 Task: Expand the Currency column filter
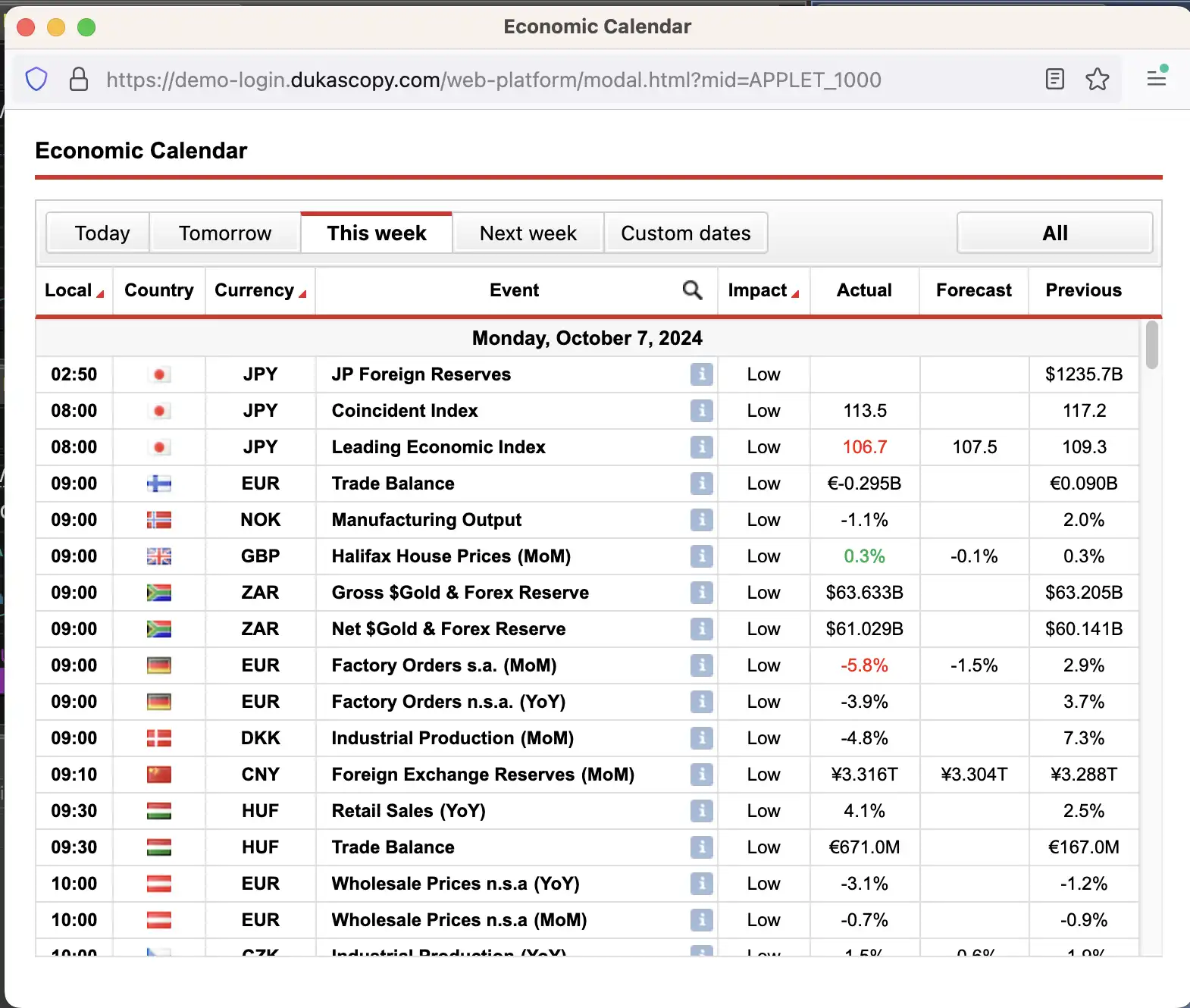(302, 294)
